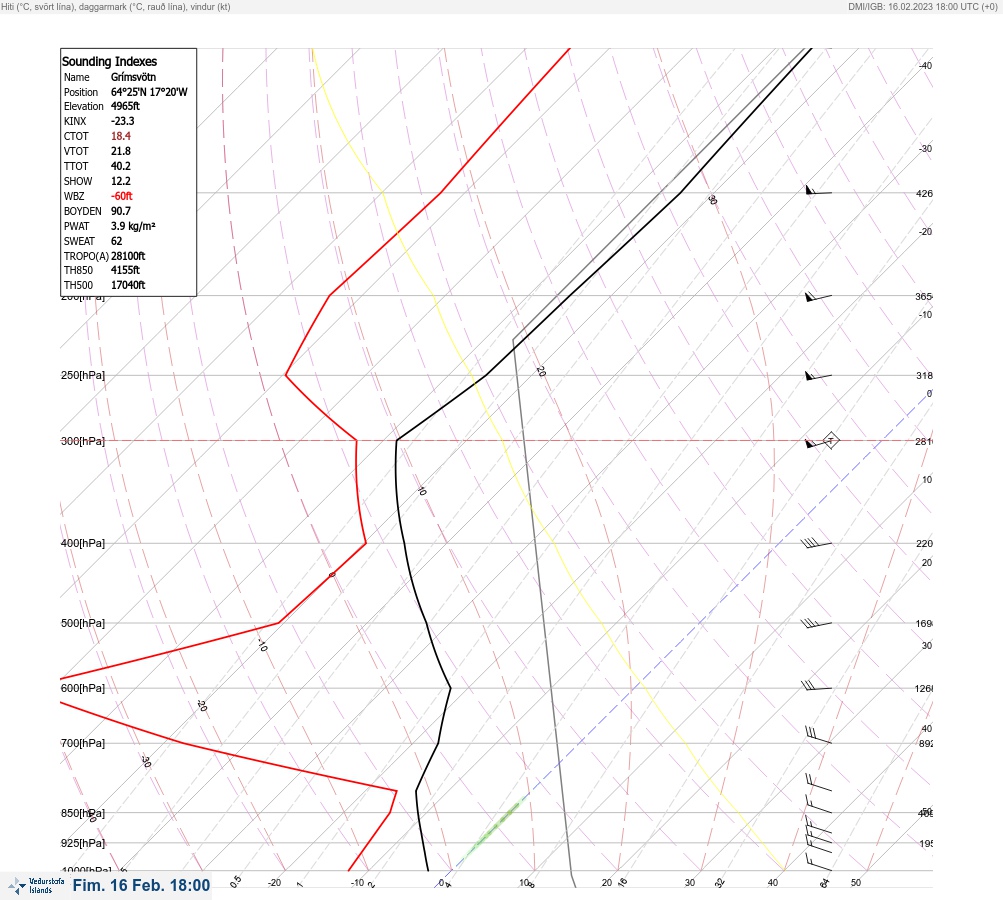Click the 64 mixing ratio label at bottom
The image size is (1003, 900).
(825, 883)
